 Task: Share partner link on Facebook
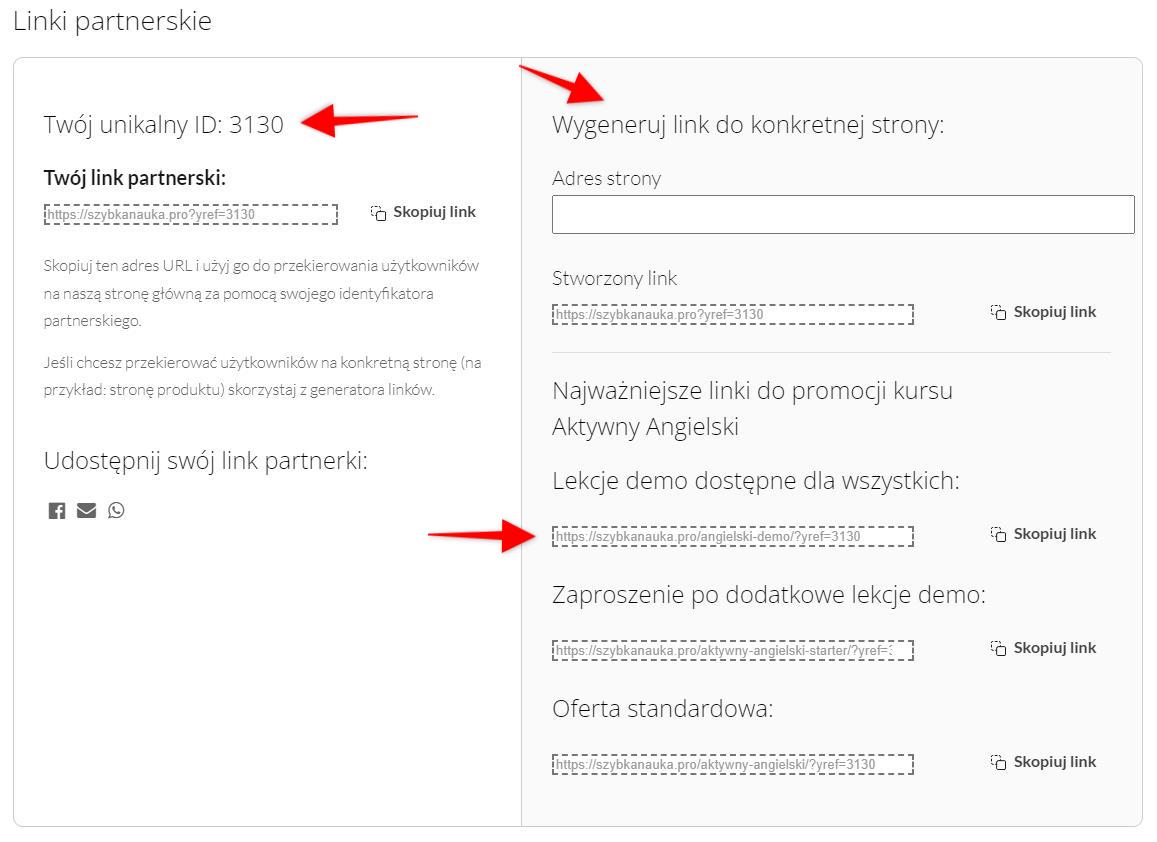57,511
